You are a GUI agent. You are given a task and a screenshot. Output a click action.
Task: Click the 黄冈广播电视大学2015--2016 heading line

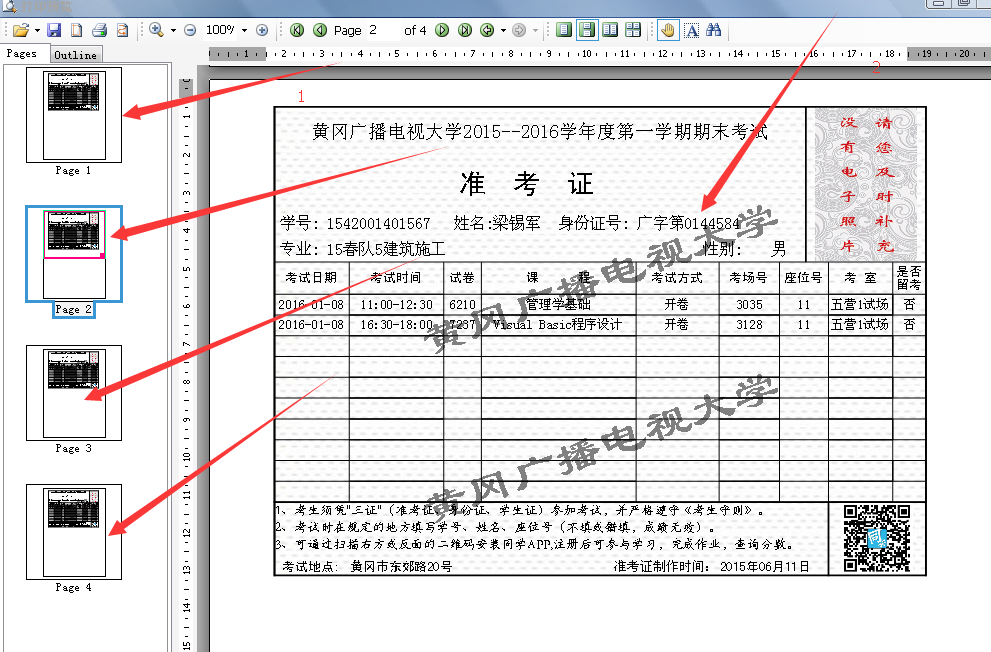(x=540, y=131)
